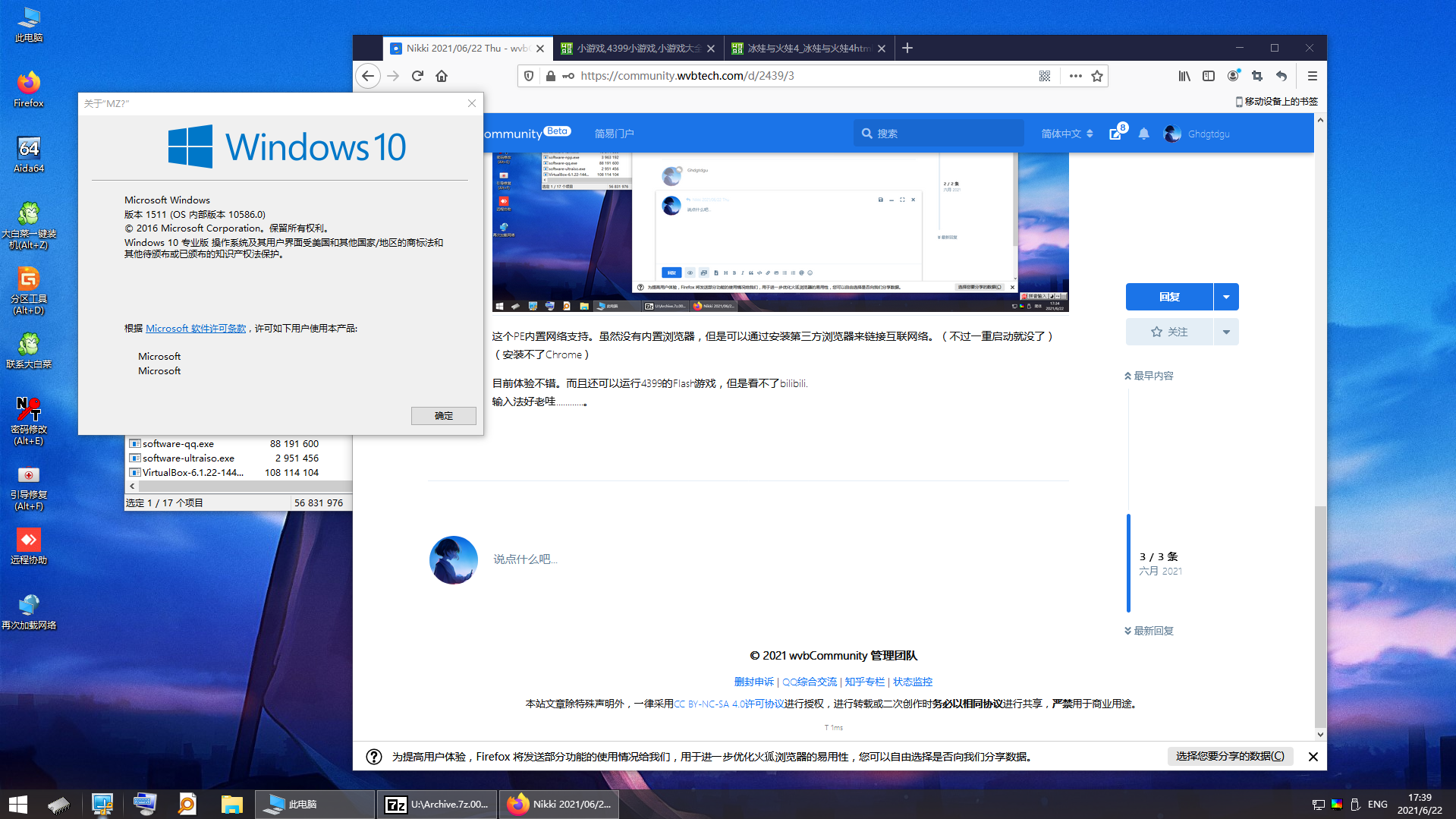Open Microsoft 软件许可条款 link
The width and height of the screenshot is (1456, 819).
pos(196,329)
